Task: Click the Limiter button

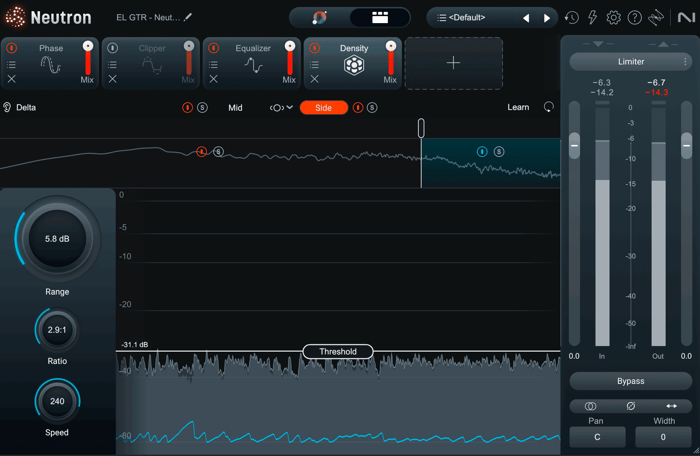Action: coord(631,62)
